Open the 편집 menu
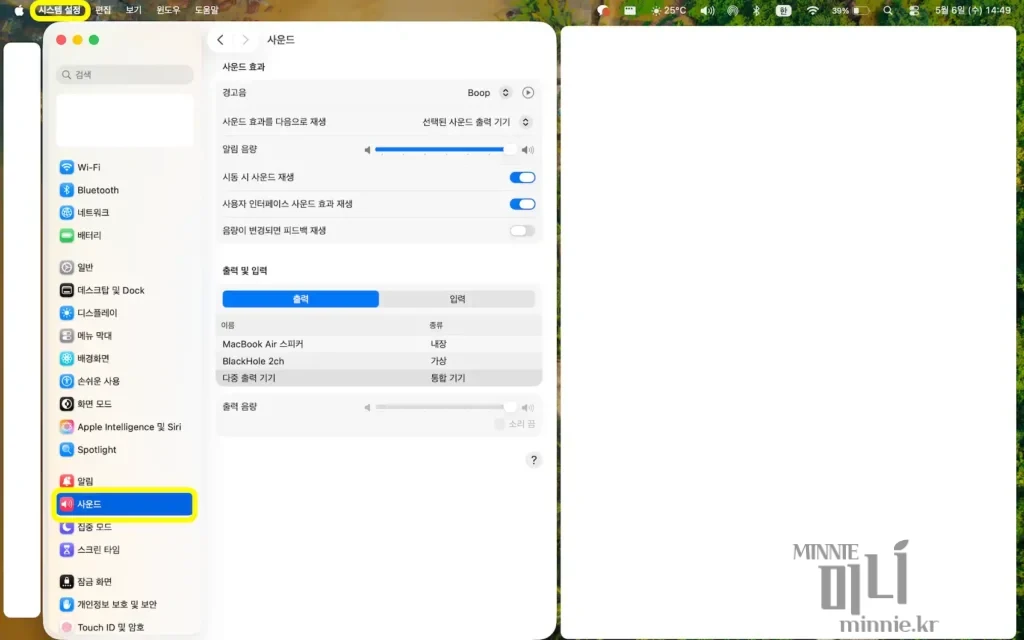Viewport: 1024px width, 640px height. click(103, 10)
